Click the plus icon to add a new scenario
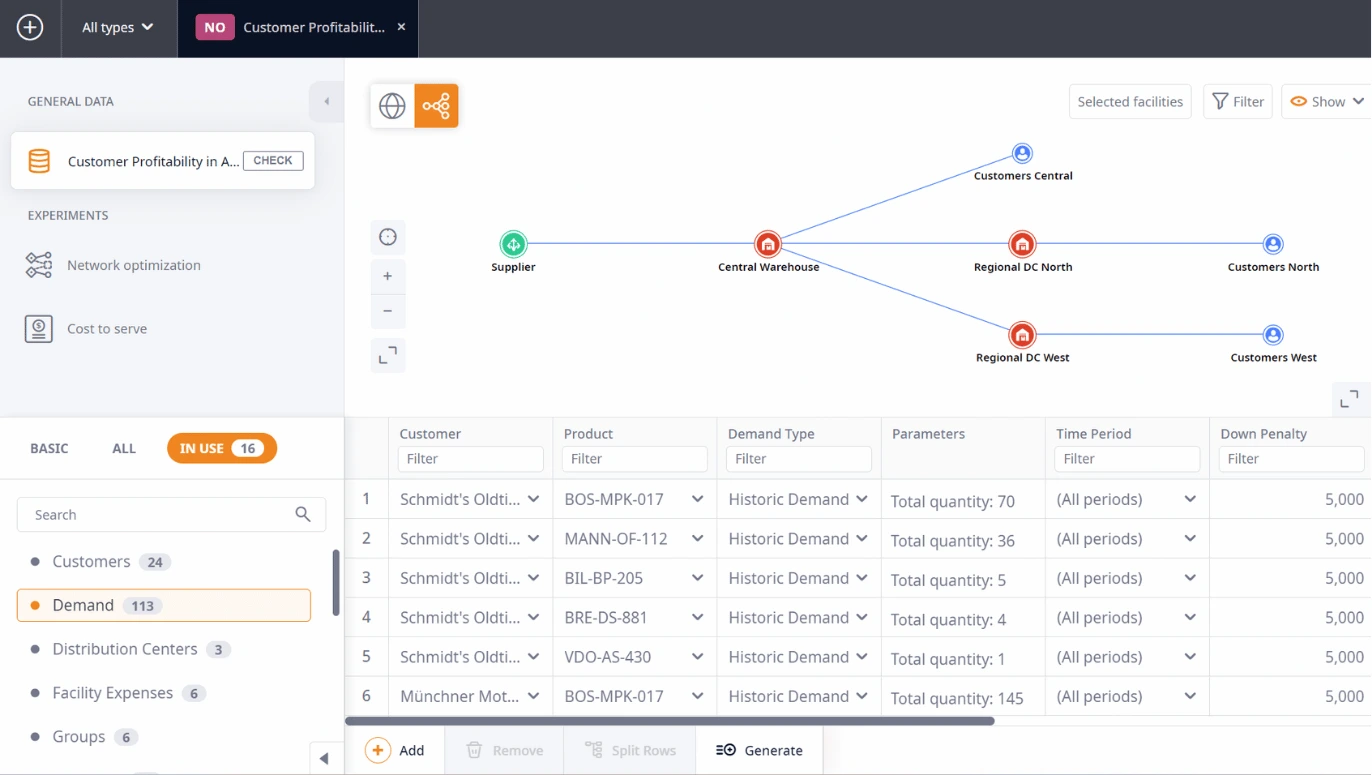 click(30, 27)
